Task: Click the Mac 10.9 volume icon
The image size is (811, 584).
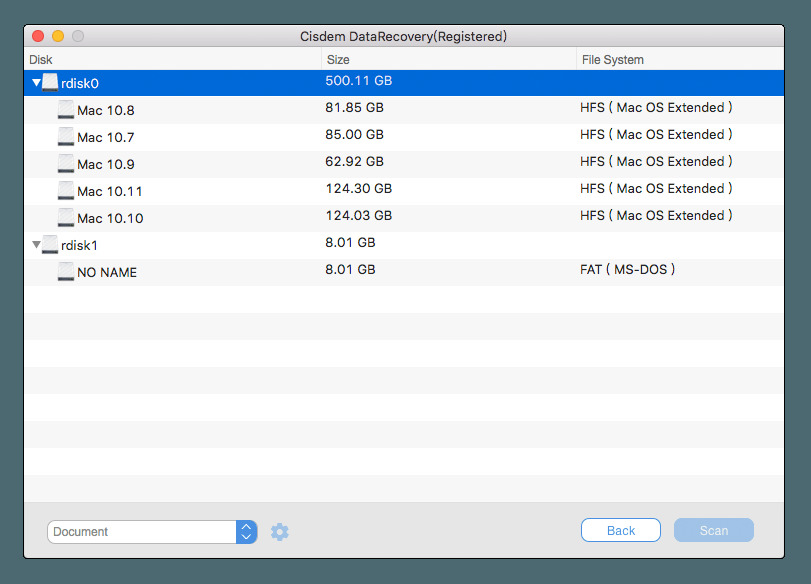Action: pyautogui.click(x=66, y=163)
